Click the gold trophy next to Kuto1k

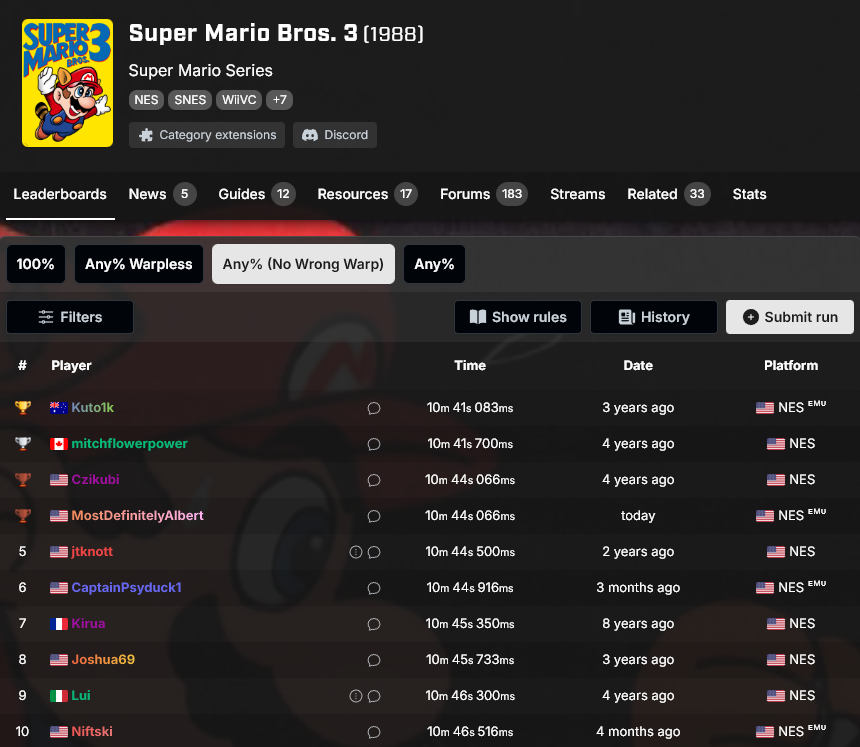pos(22,407)
